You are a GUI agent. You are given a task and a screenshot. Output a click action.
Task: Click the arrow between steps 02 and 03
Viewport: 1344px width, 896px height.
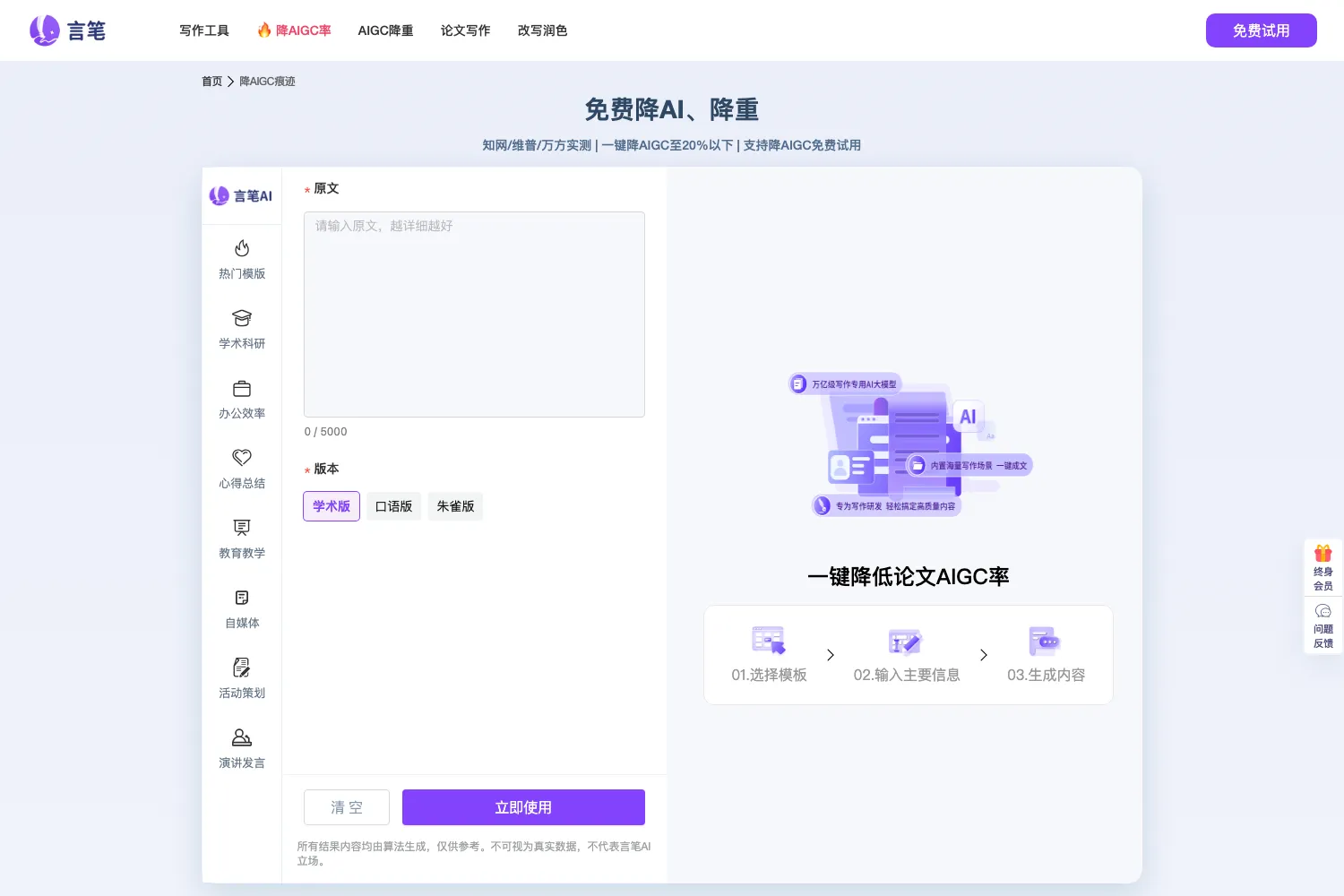coord(984,655)
